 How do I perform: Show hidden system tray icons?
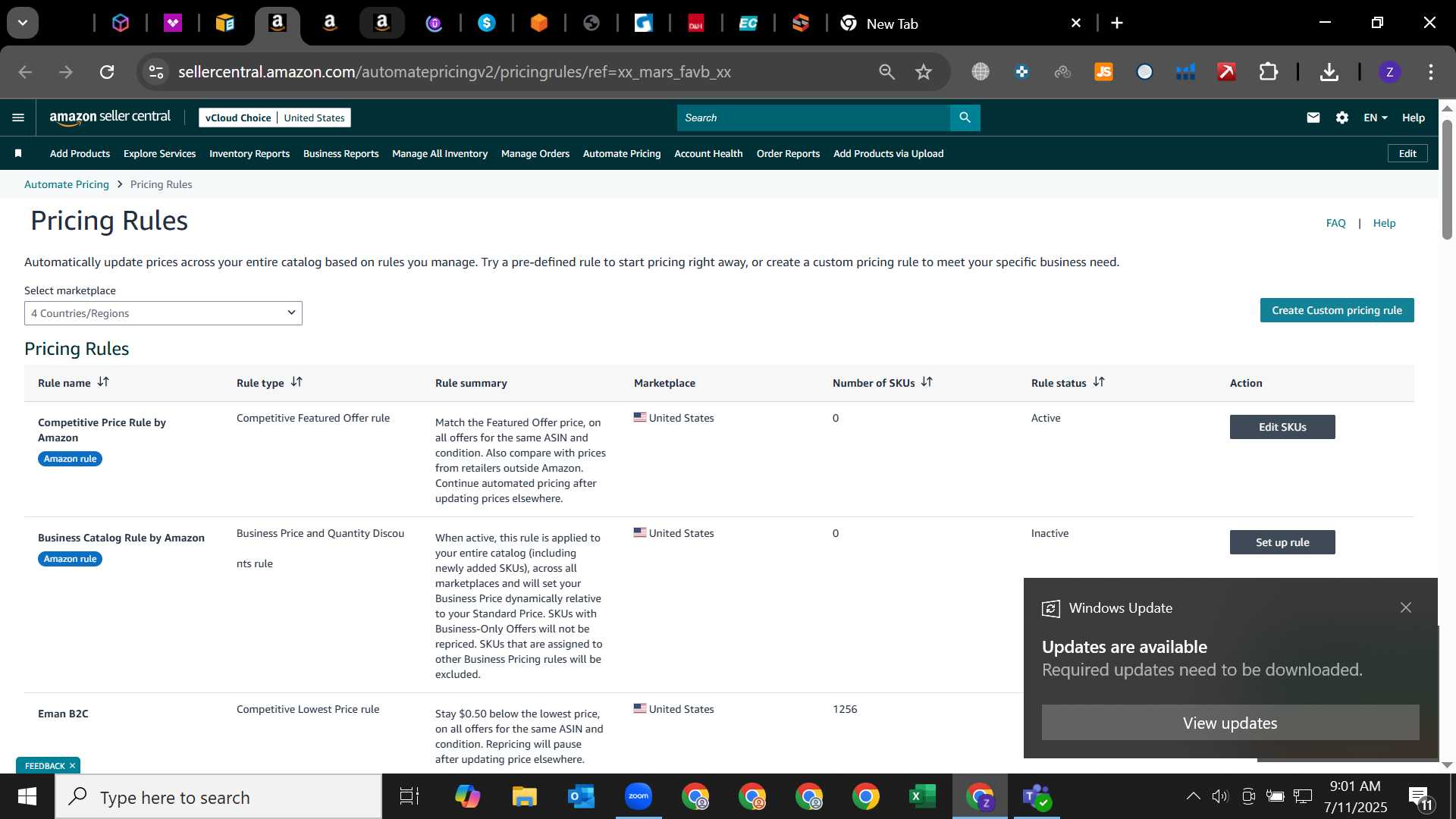point(1193,796)
